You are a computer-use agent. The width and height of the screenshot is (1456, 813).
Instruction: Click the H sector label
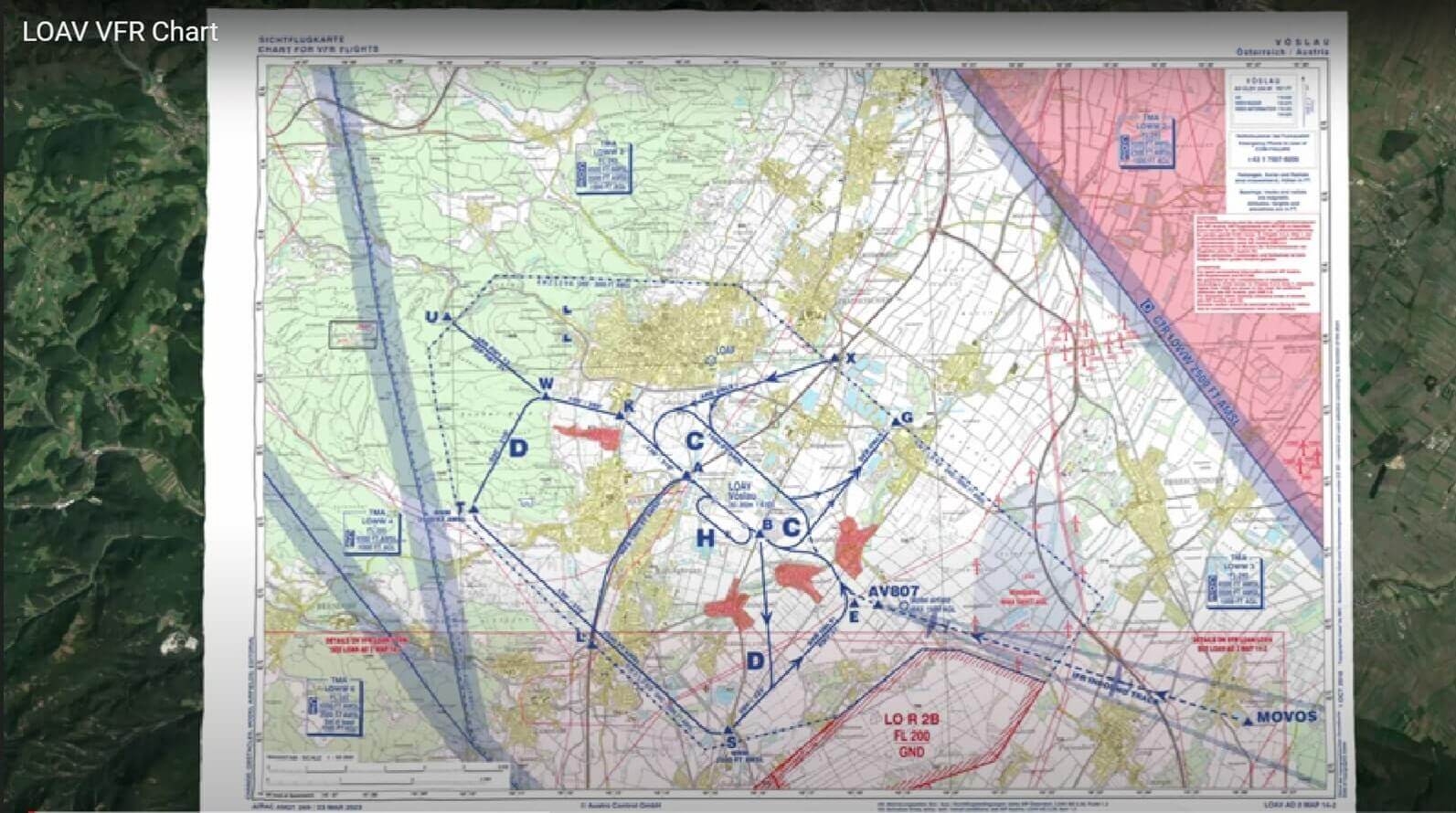pos(705,538)
